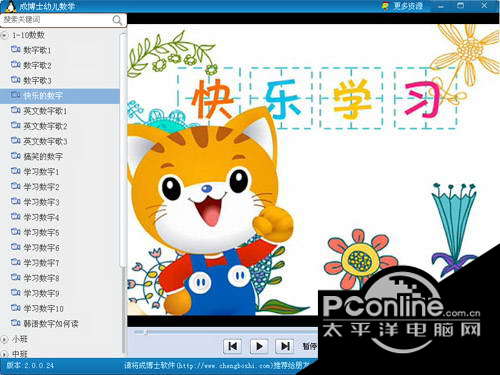500x375 pixels.
Task: Click the video icon beside 学习数字10
Action: (16, 308)
